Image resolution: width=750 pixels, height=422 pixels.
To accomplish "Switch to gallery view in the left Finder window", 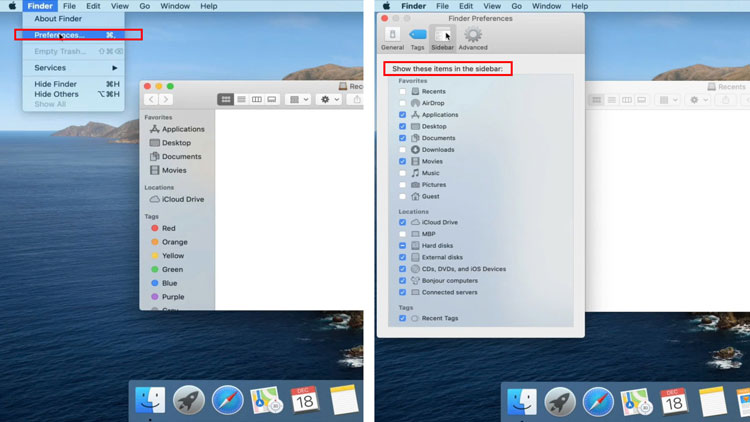I will pos(272,100).
